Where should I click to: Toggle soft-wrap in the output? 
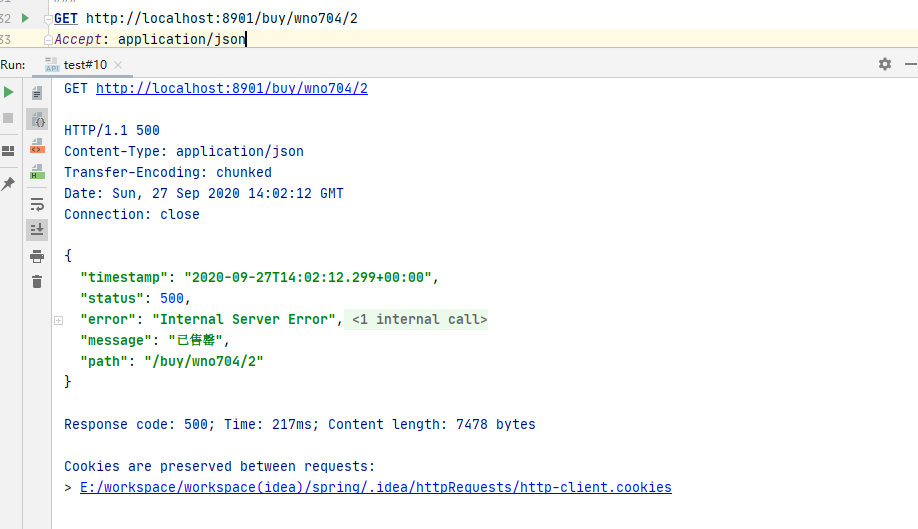pos(37,204)
